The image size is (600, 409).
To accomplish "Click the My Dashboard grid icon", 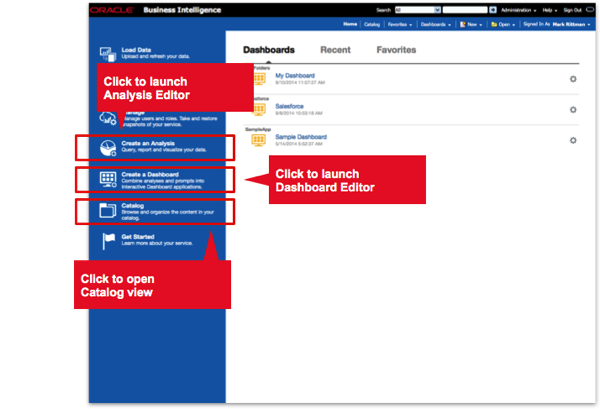I will [x=259, y=79].
